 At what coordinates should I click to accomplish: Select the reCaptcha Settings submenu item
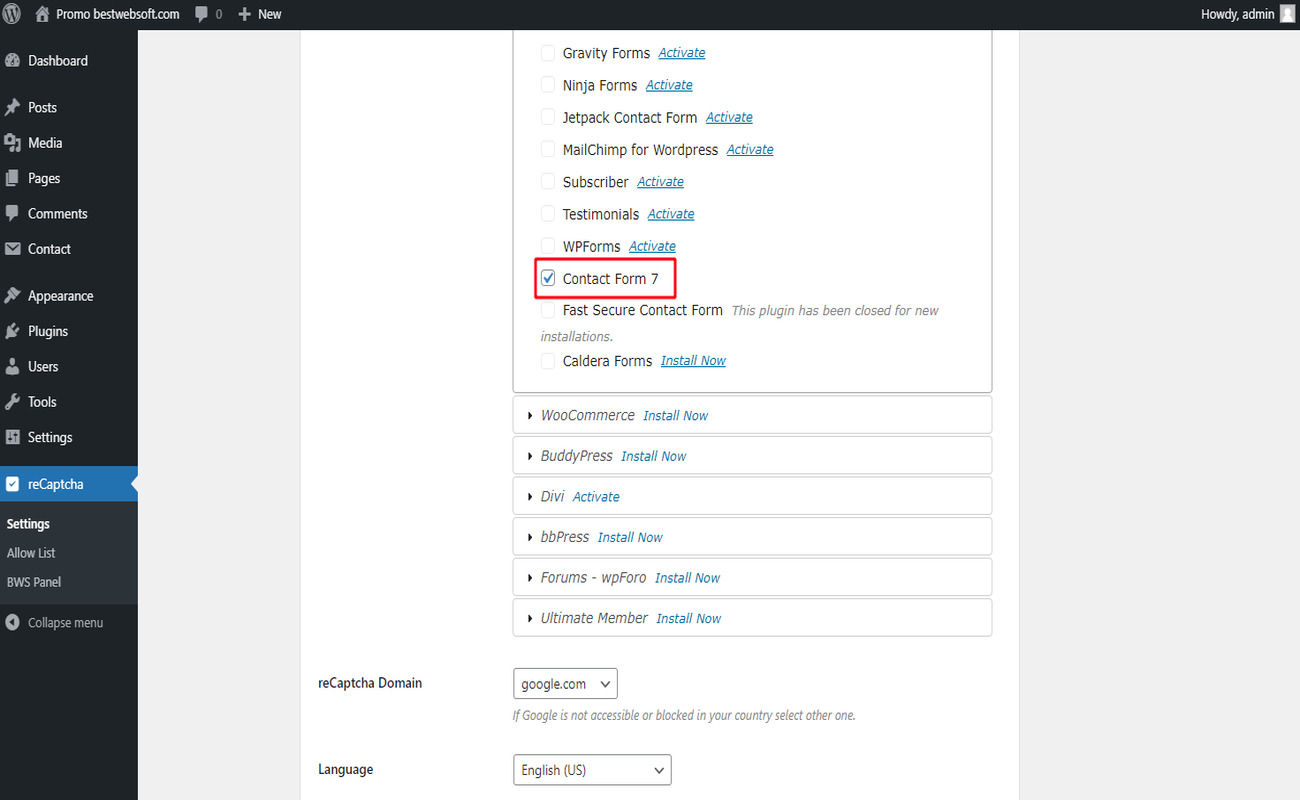point(28,524)
